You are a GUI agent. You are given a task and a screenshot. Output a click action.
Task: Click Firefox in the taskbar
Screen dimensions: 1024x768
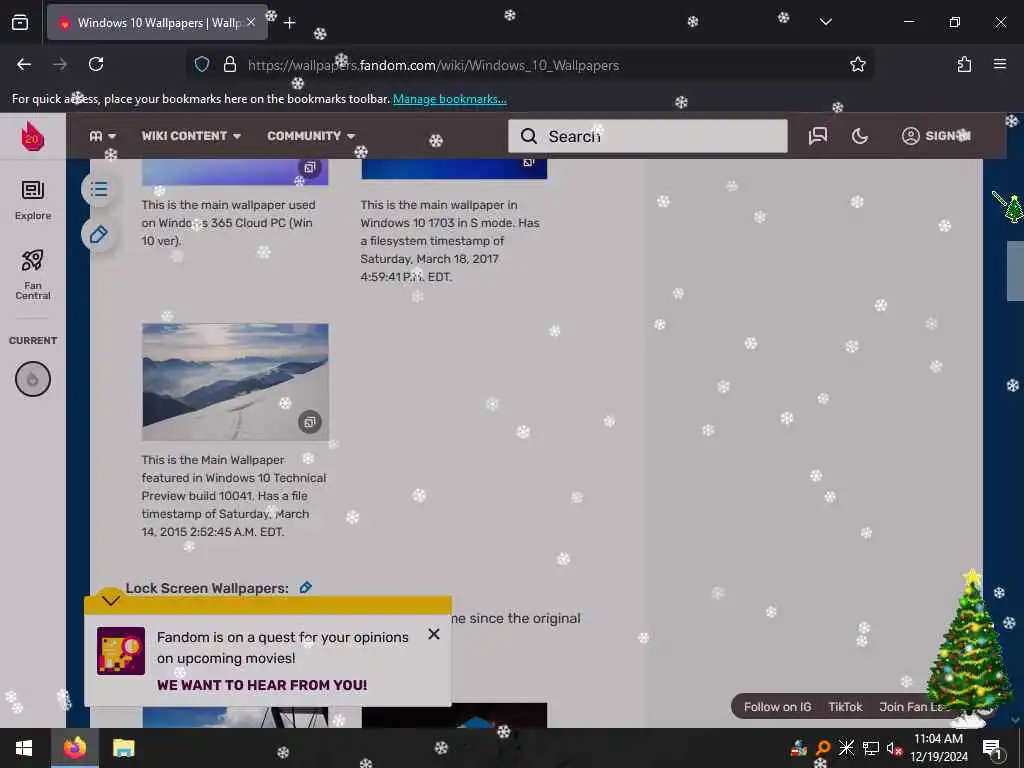(74, 748)
